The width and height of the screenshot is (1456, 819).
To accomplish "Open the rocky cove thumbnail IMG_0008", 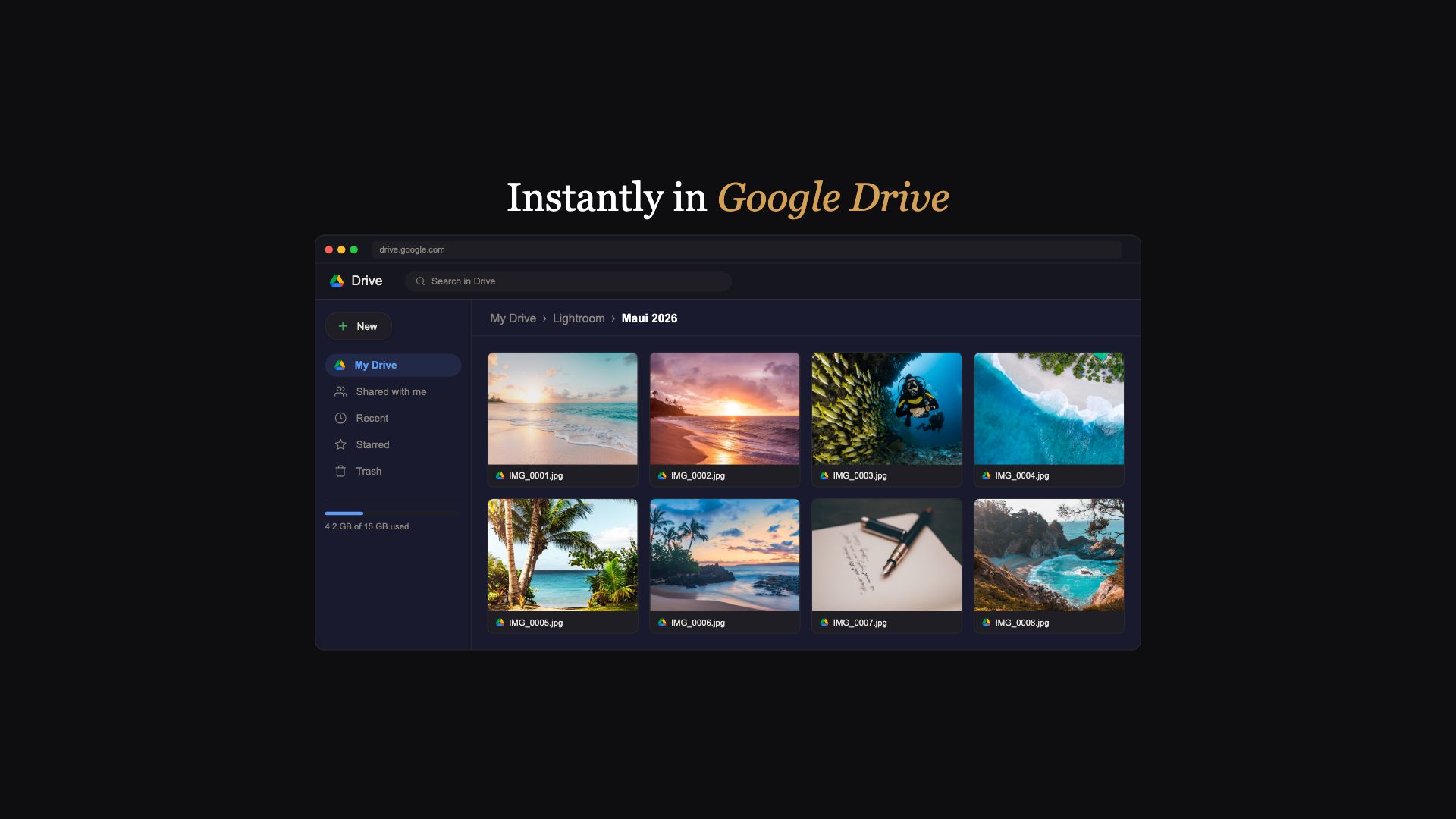I will pyautogui.click(x=1049, y=555).
